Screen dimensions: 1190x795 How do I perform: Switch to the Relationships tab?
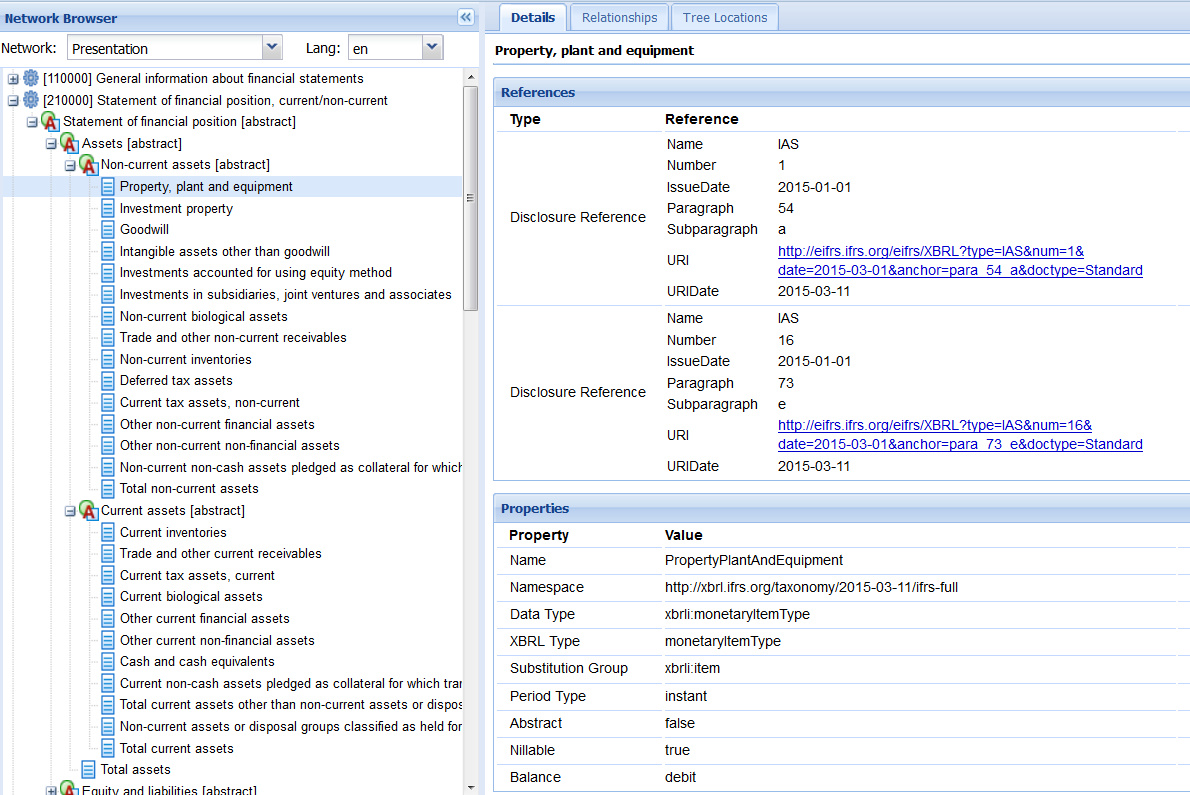coord(619,18)
